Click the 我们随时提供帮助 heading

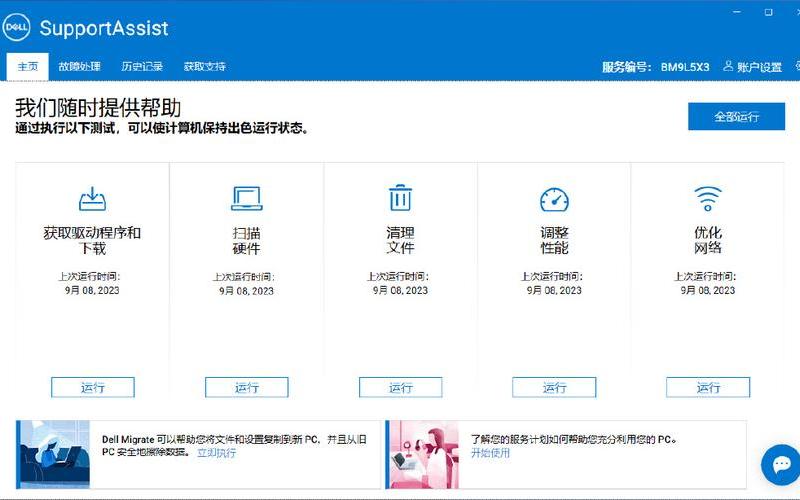[98, 108]
